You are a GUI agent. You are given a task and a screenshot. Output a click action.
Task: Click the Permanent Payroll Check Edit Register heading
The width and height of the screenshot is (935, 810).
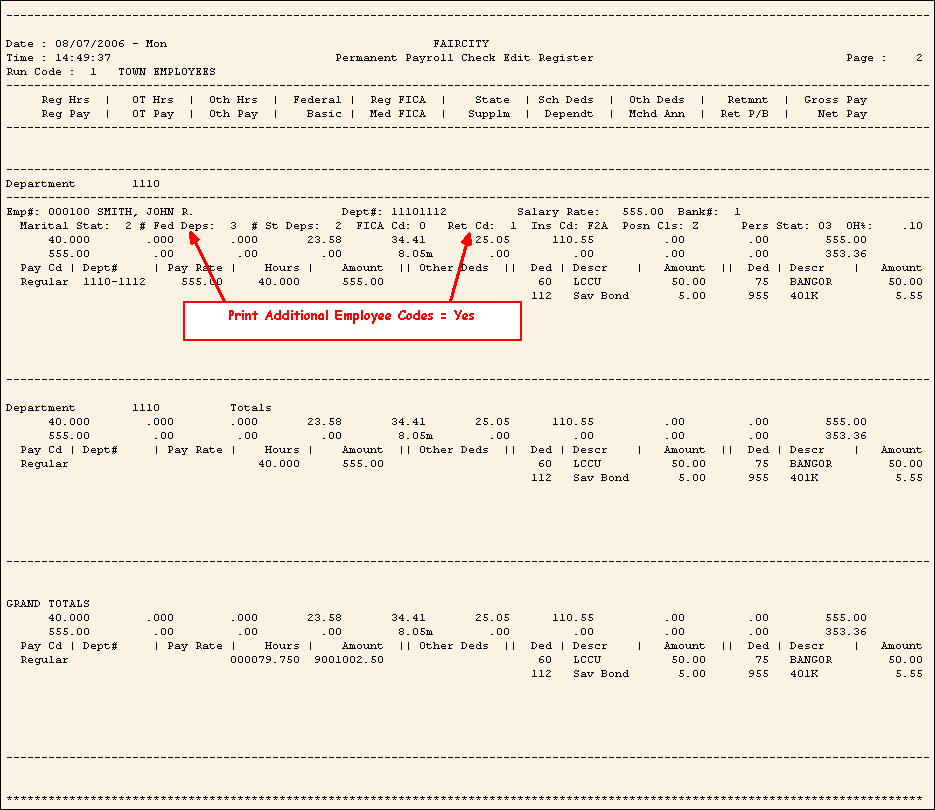[x=464, y=58]
